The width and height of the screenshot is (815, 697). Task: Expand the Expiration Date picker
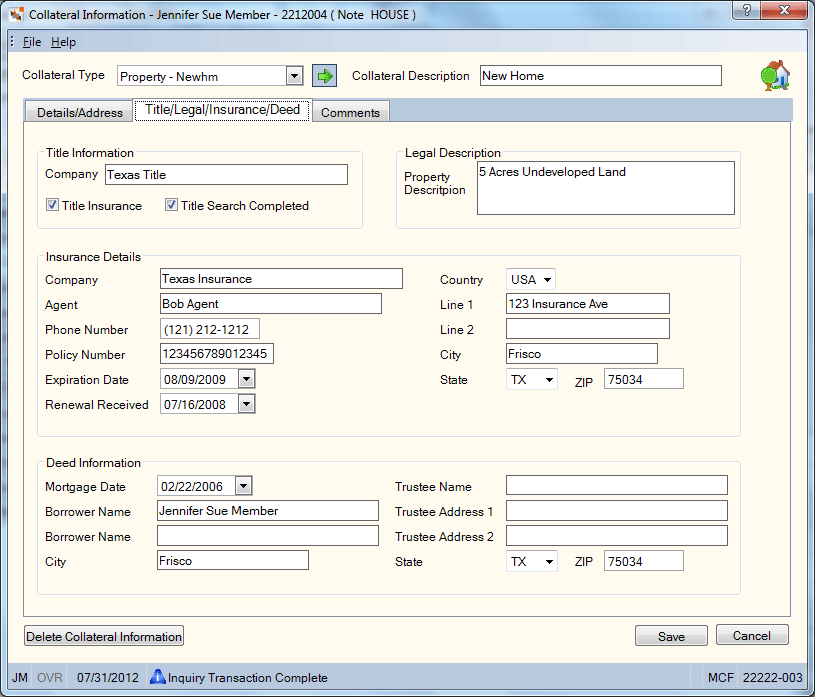pyautogui.click(x=246, y=379)
